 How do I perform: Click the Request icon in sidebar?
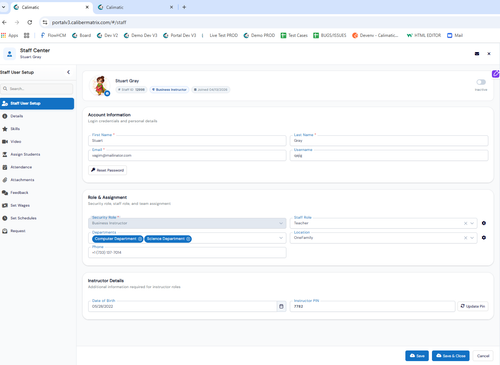coord(5,231)
